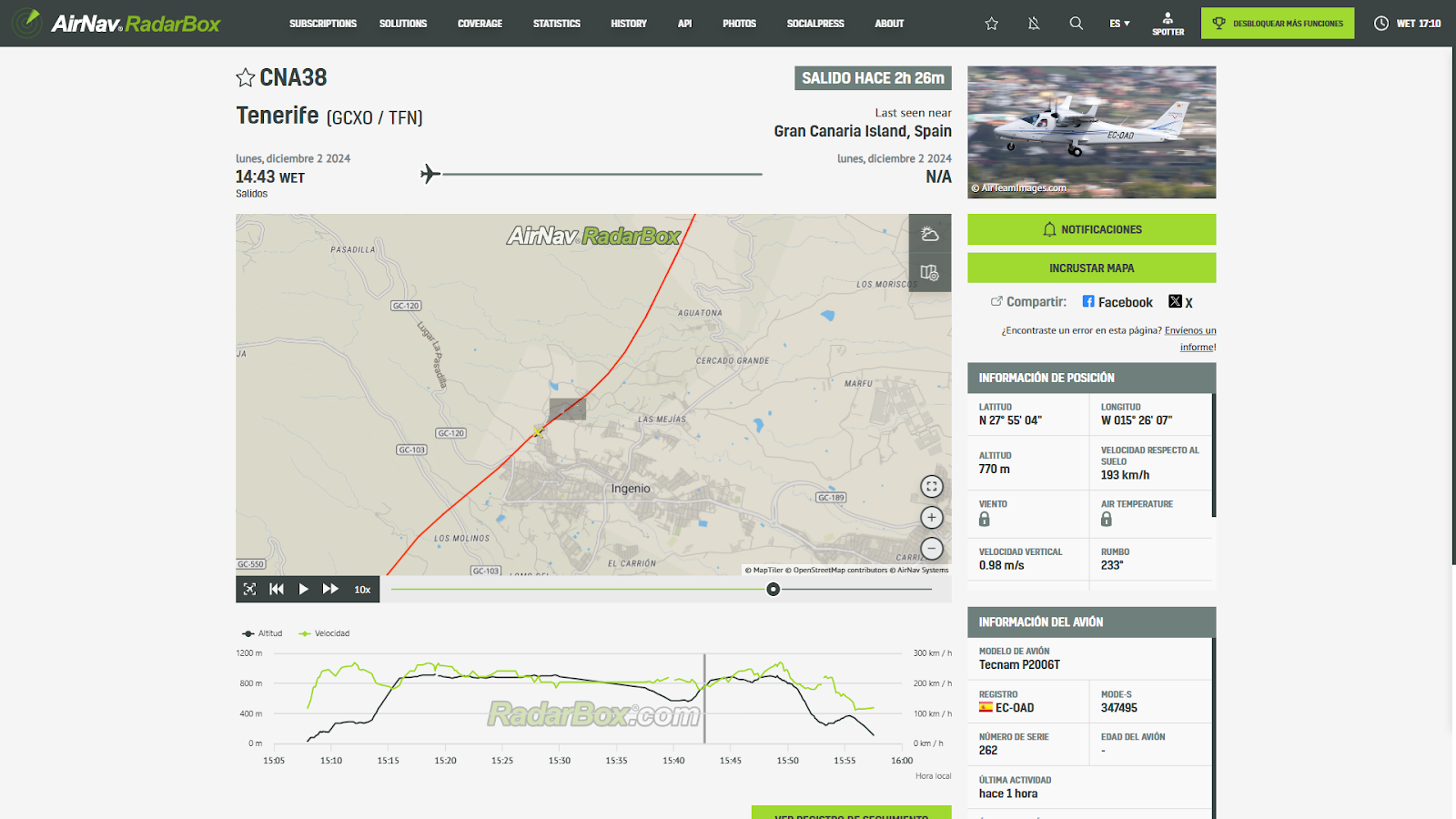Screen dimensions: 1456x819
Task: Open the Coverage menu
Action: [480, 24]
